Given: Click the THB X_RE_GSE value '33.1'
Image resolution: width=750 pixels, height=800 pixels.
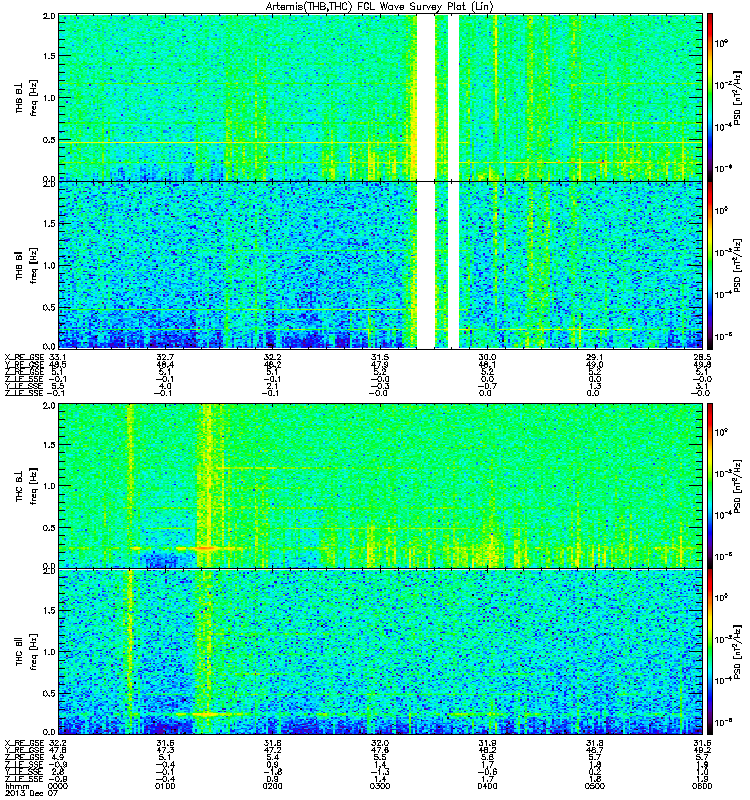Looking at the screenshot, I should pyautogui.click(x=57, y=357).
